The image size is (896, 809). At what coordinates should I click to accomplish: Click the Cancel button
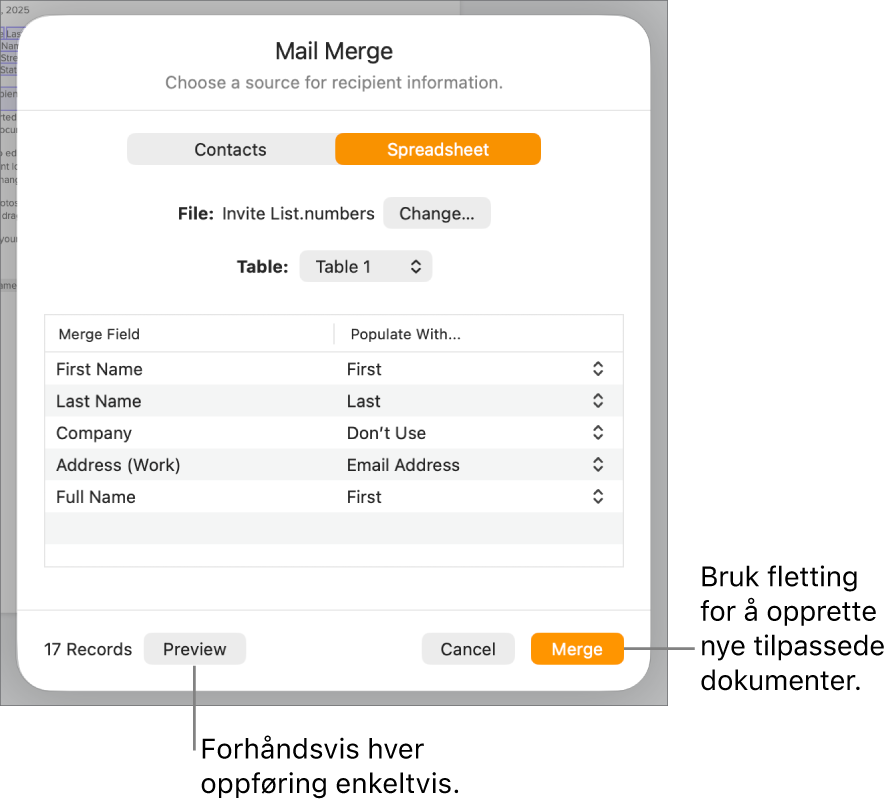point(468,649)
